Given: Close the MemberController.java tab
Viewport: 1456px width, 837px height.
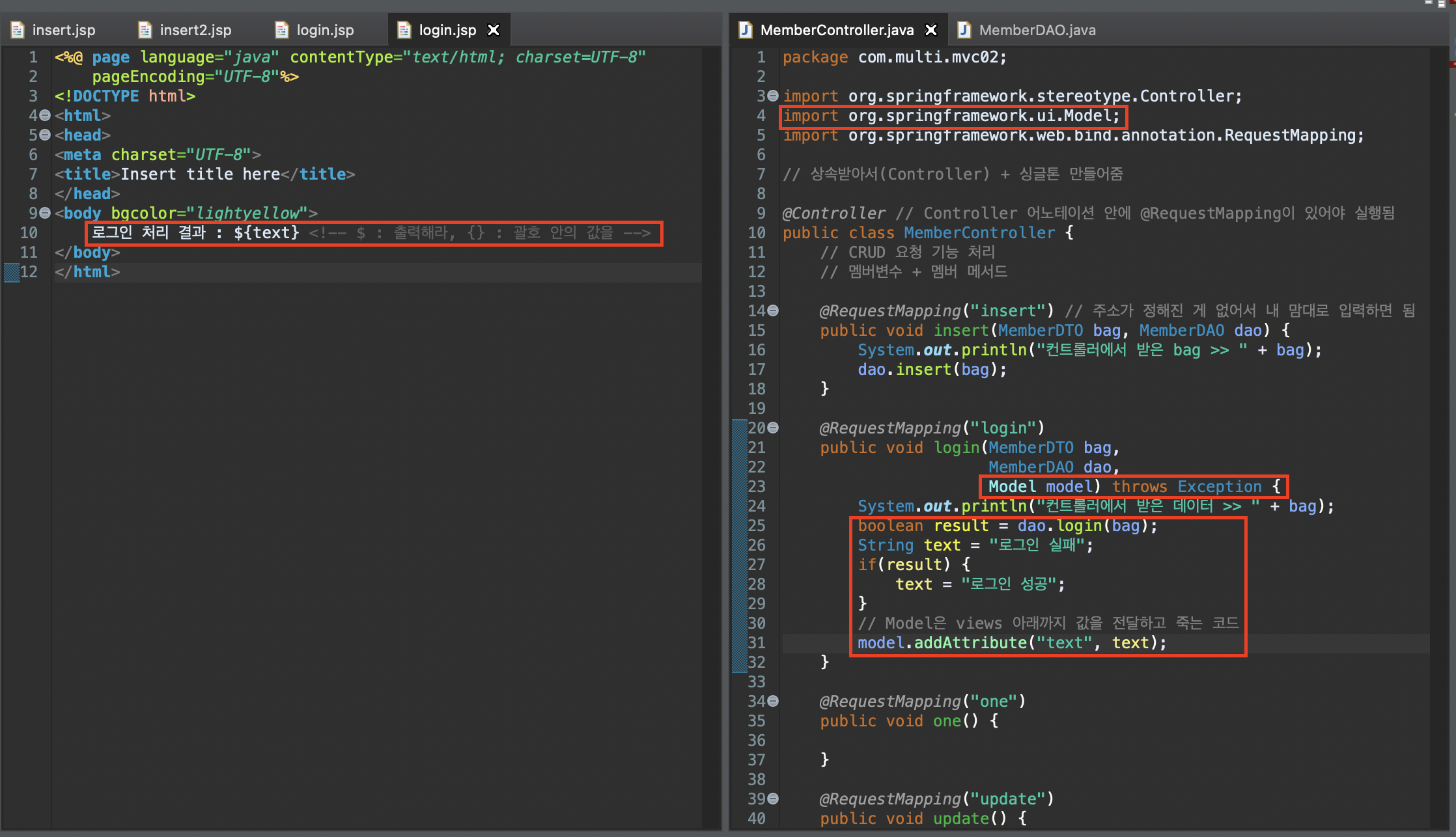Looking at the screenshot, I should pyautogui.click(x=931, y=30).
